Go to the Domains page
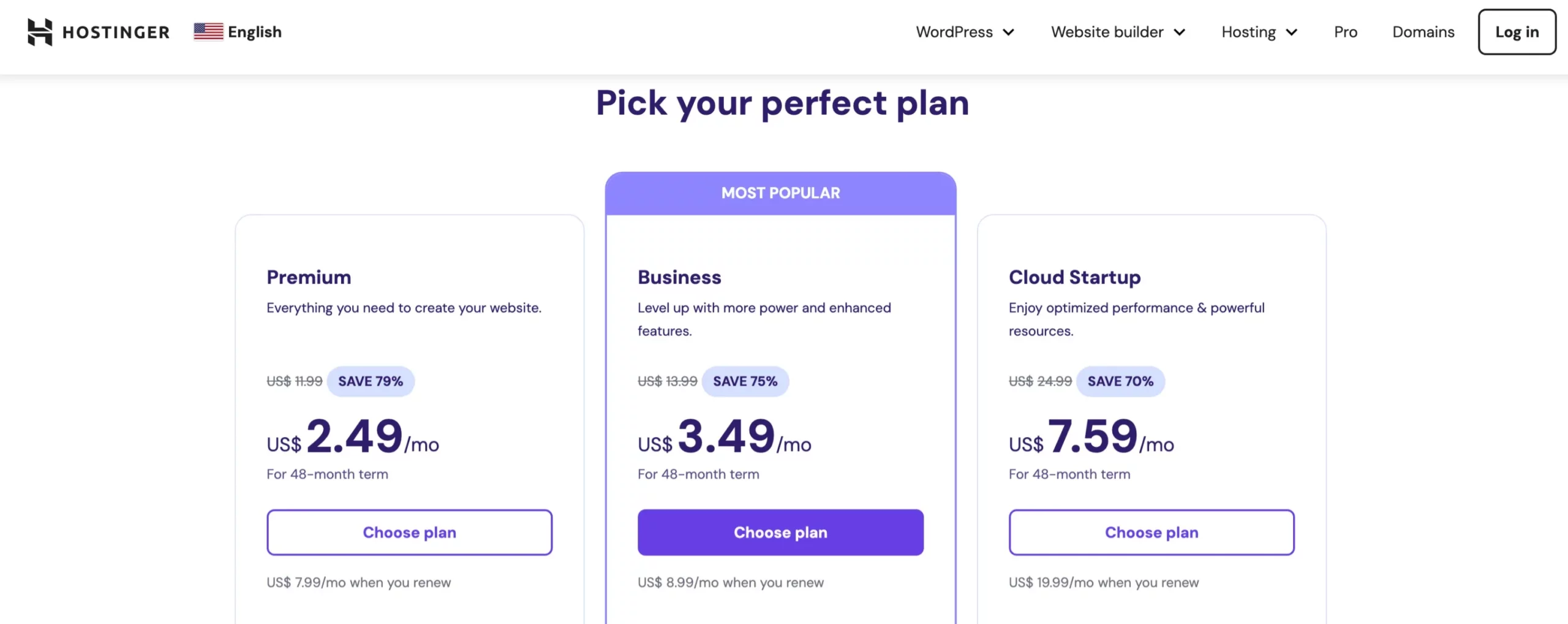This screenshot has width=1568, height=624. [1423, 32]
